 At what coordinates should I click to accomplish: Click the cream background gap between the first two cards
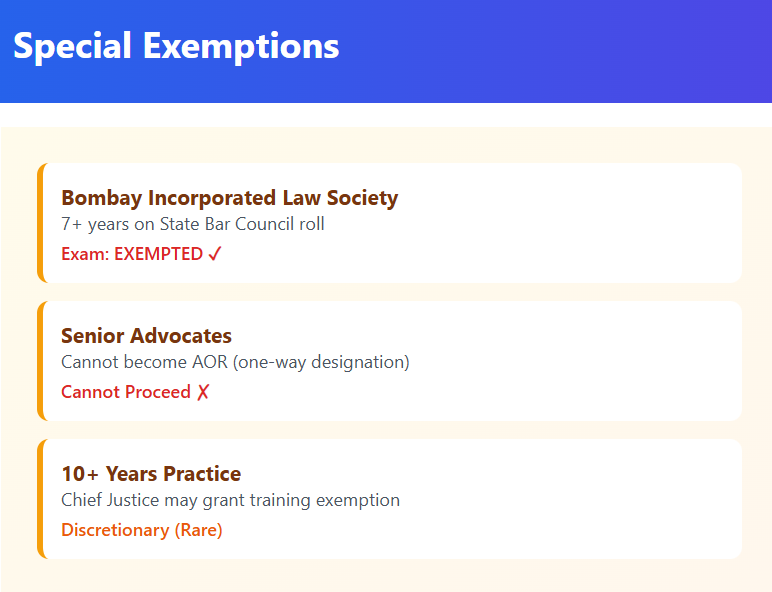point(390,292)
